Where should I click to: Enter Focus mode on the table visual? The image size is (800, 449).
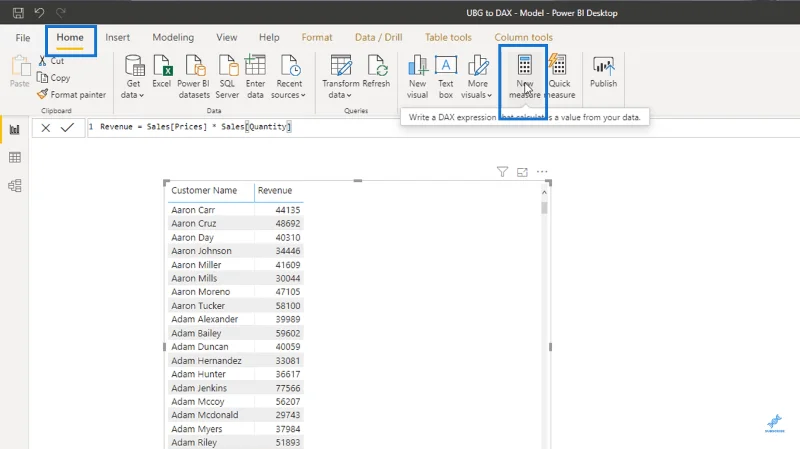[x=522, y=172]
